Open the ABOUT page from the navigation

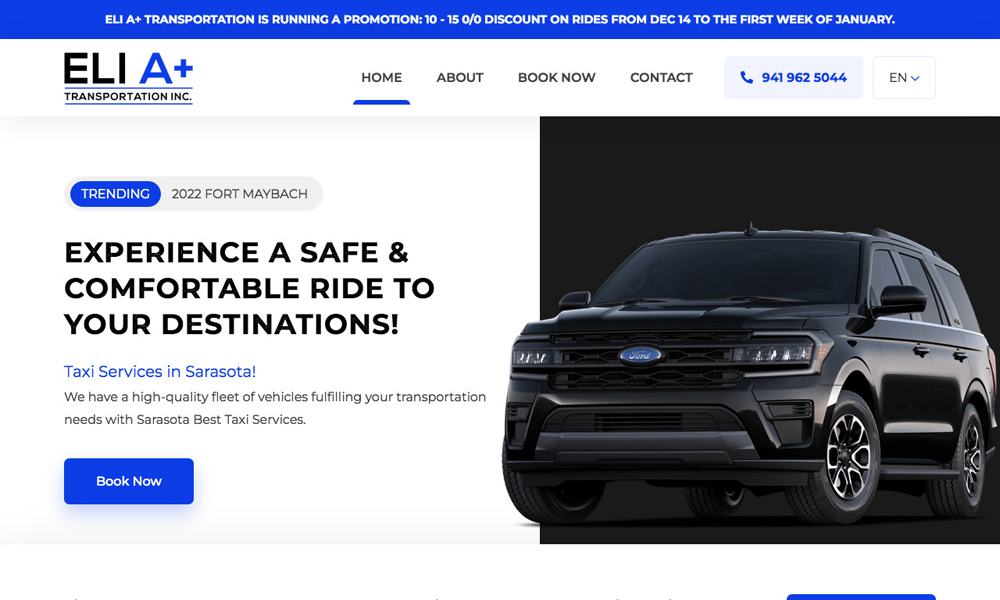click(x=460, y=78)
